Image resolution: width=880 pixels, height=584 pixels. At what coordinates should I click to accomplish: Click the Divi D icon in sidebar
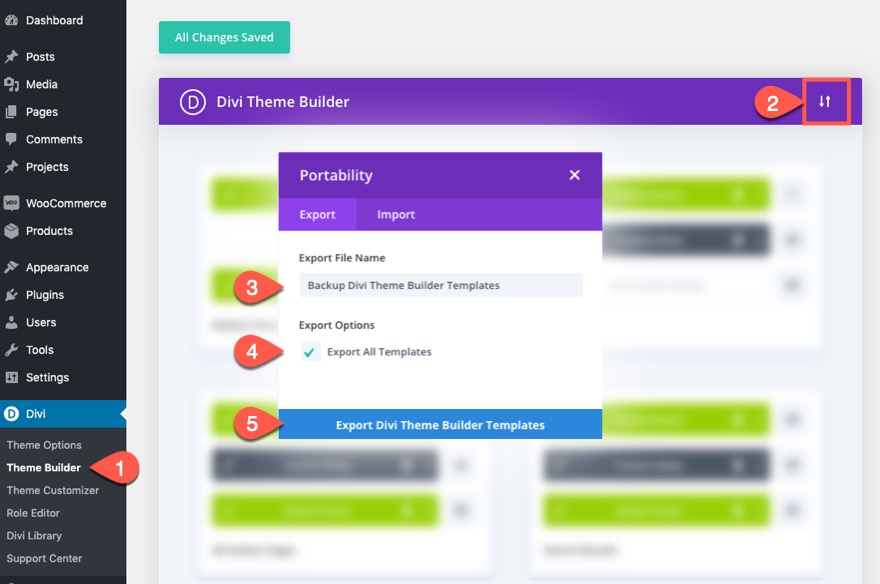point(11,414)
